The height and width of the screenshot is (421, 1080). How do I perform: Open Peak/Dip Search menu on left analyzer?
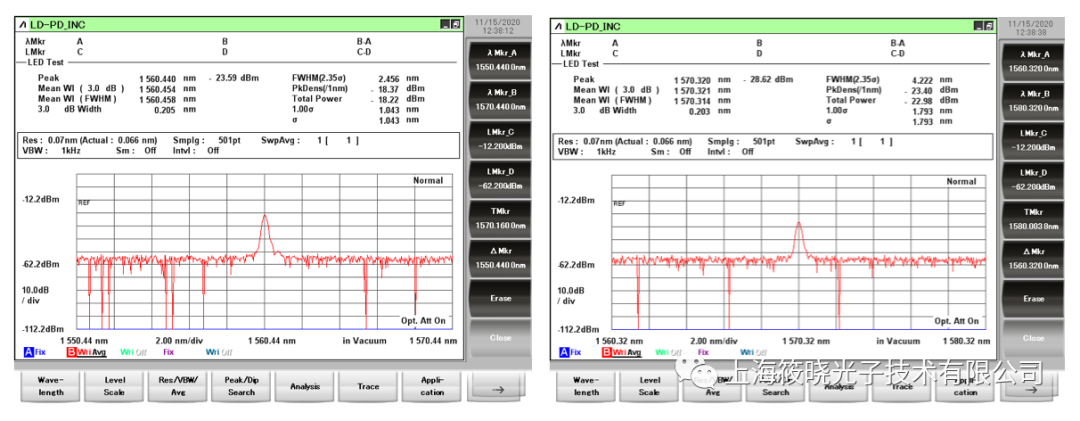coord(241,386)
